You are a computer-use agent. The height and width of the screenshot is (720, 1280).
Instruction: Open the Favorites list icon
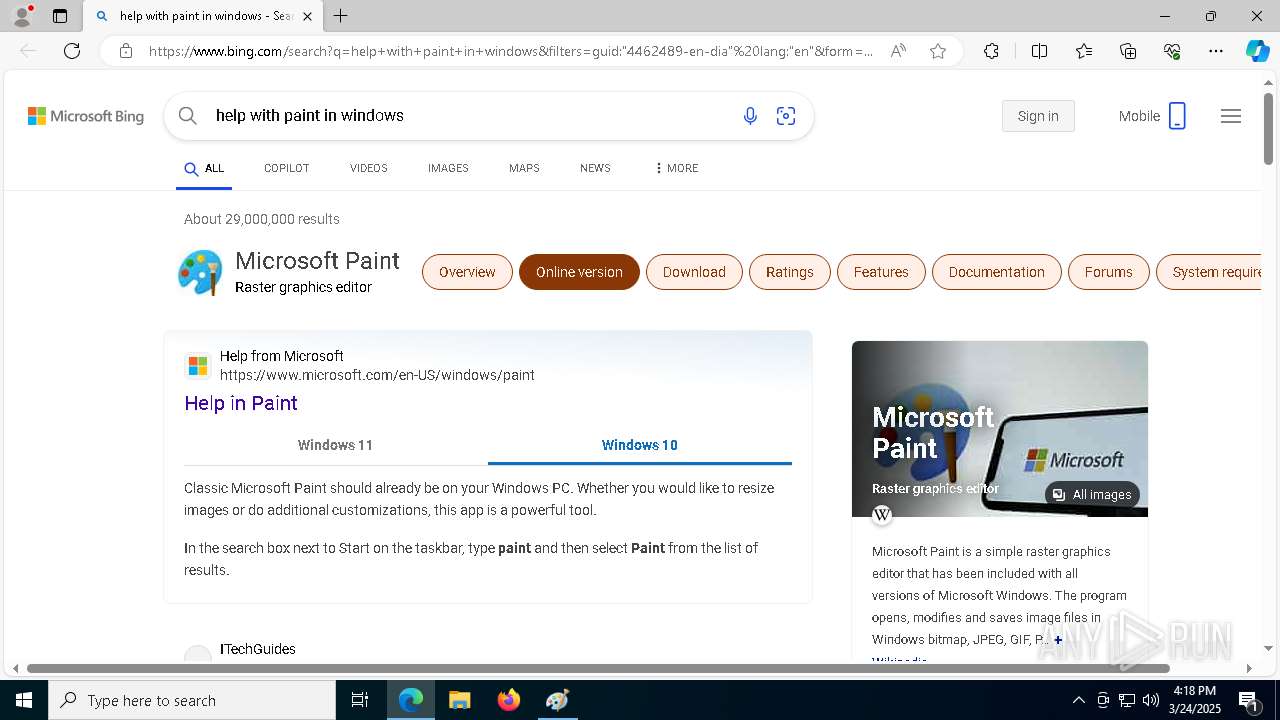[x=1084, y=51]
